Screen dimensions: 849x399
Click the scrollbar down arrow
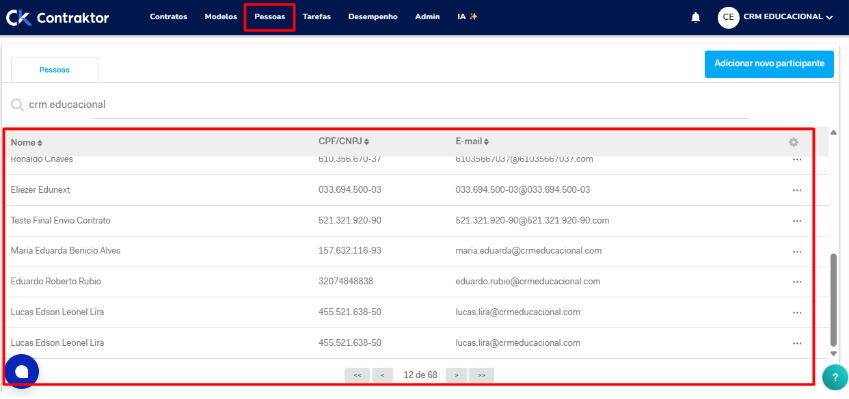coord(834,354)
